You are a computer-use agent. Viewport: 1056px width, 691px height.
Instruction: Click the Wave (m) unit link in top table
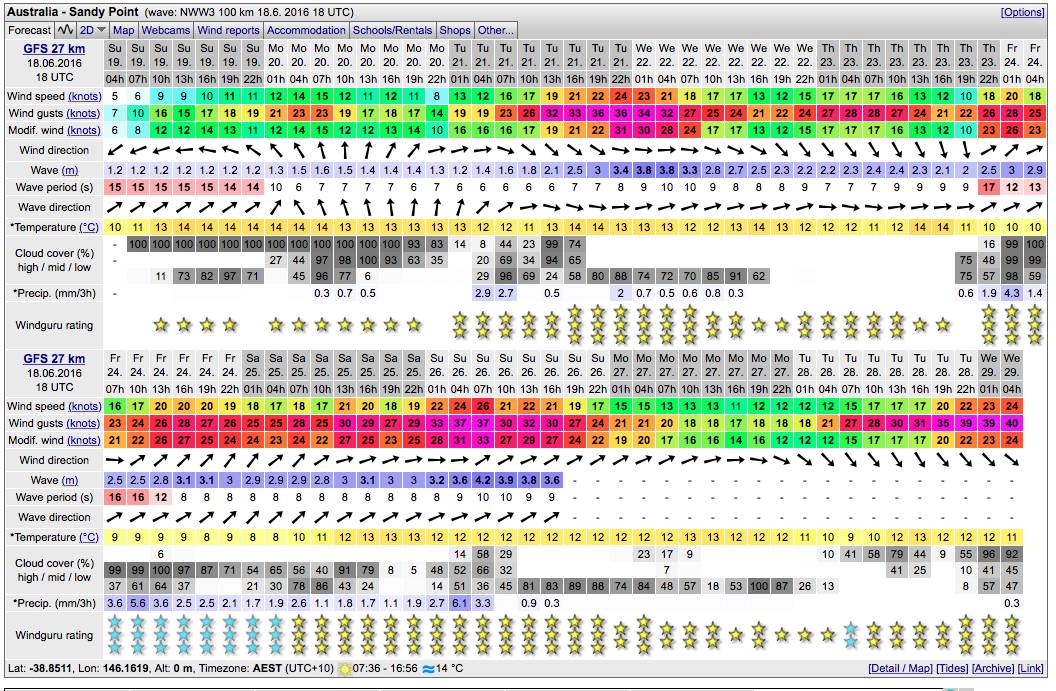pos(70,171)
